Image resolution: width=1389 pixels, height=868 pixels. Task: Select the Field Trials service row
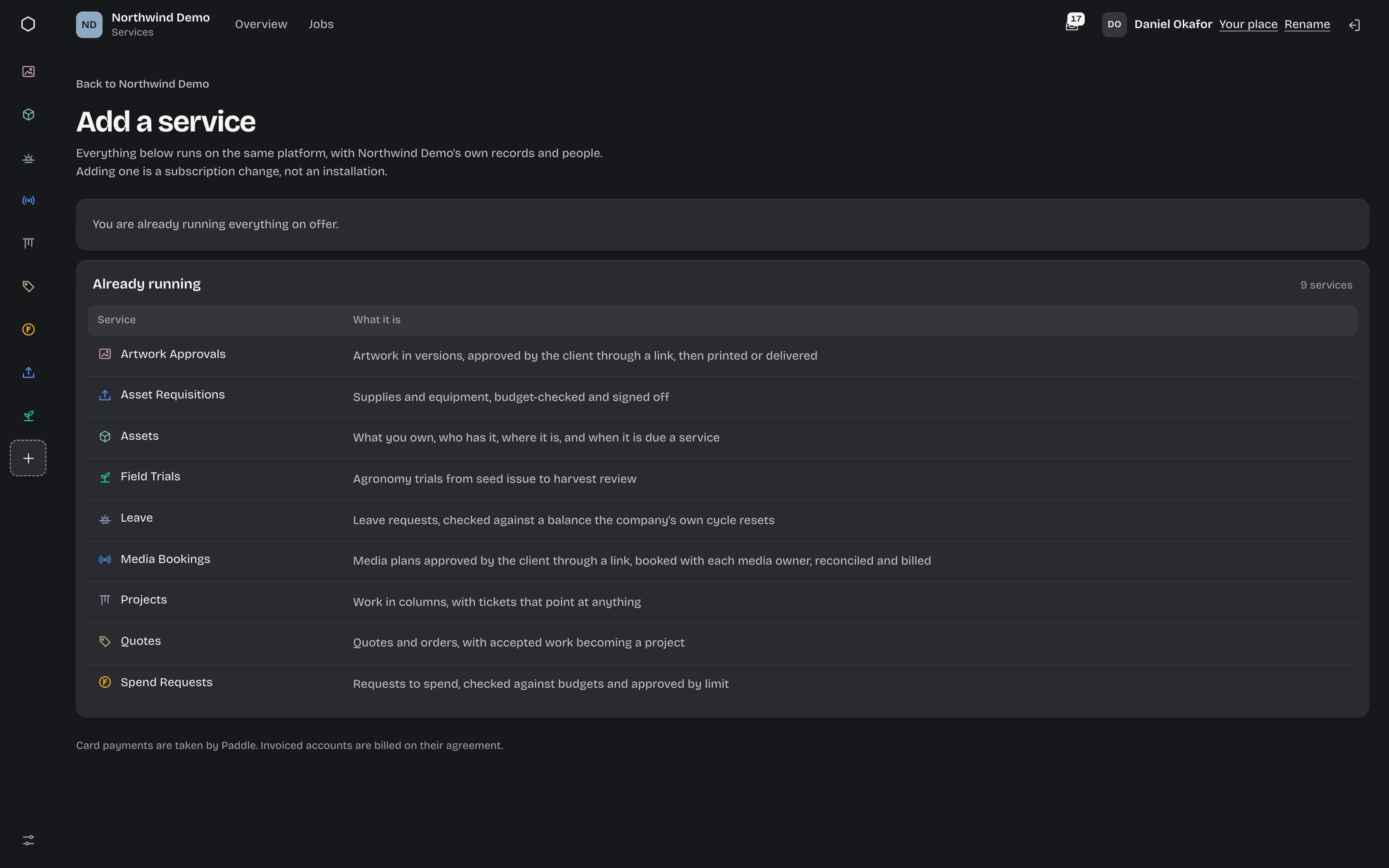coord(722,479)
